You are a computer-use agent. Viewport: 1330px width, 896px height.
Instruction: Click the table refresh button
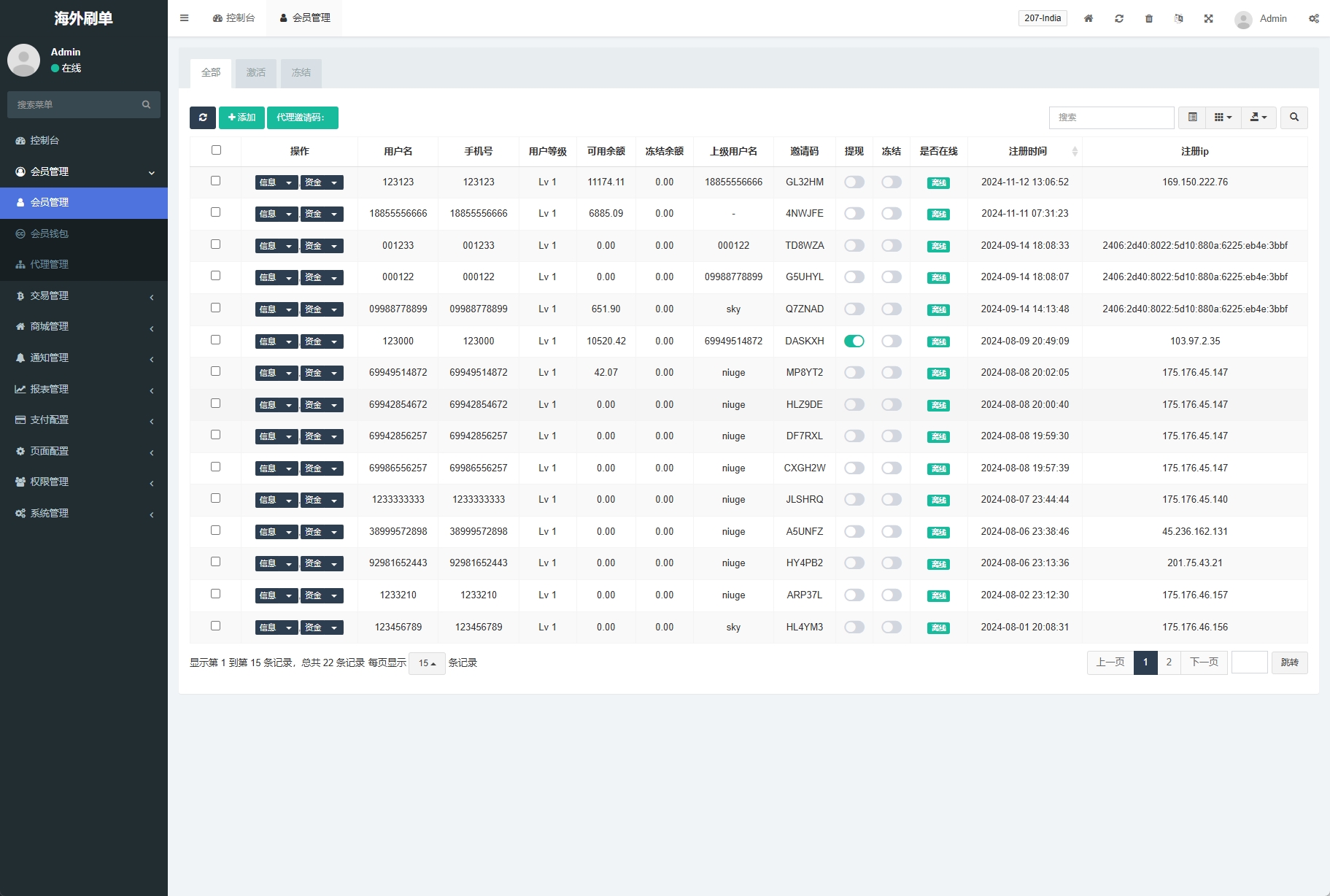[x=202, y=117]
